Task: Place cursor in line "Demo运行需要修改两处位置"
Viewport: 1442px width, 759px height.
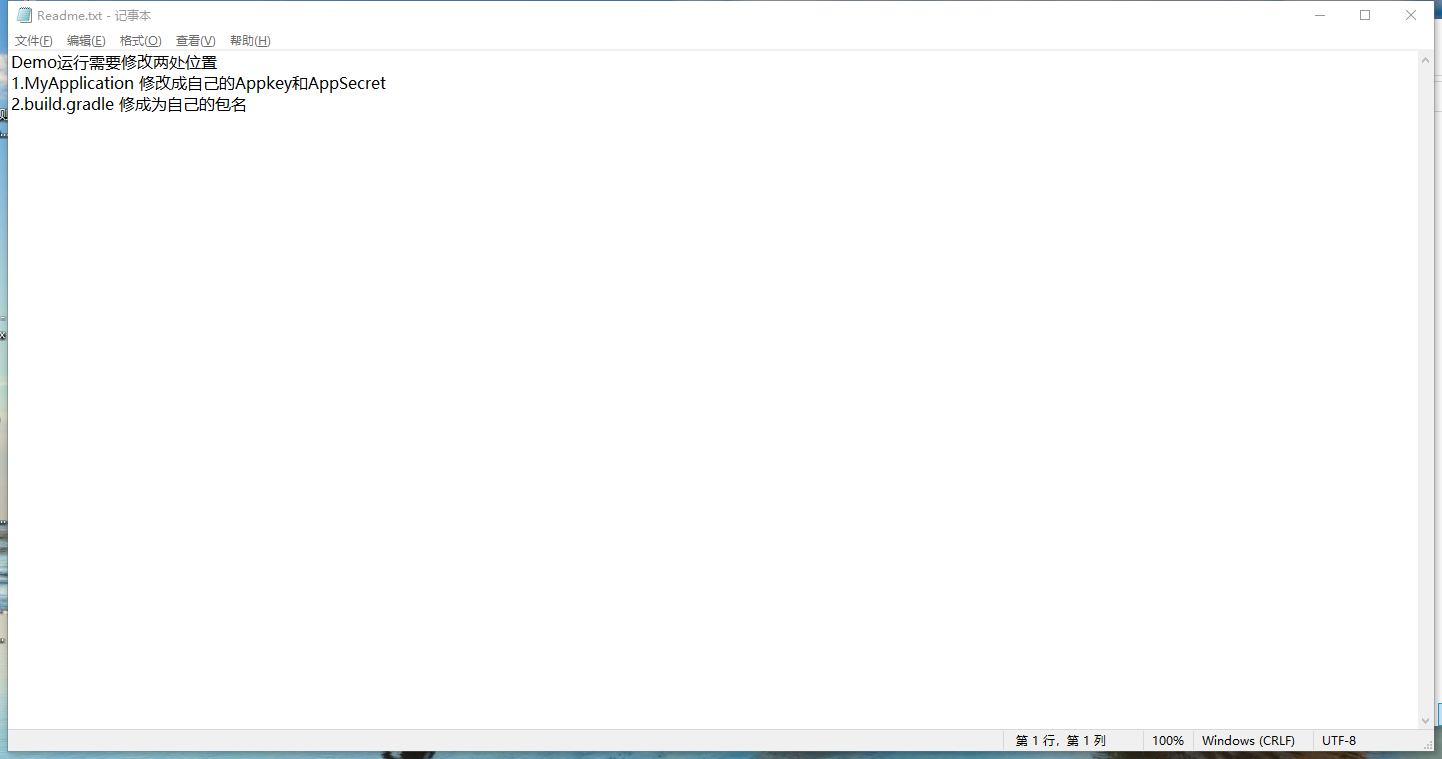Action: 114,62
